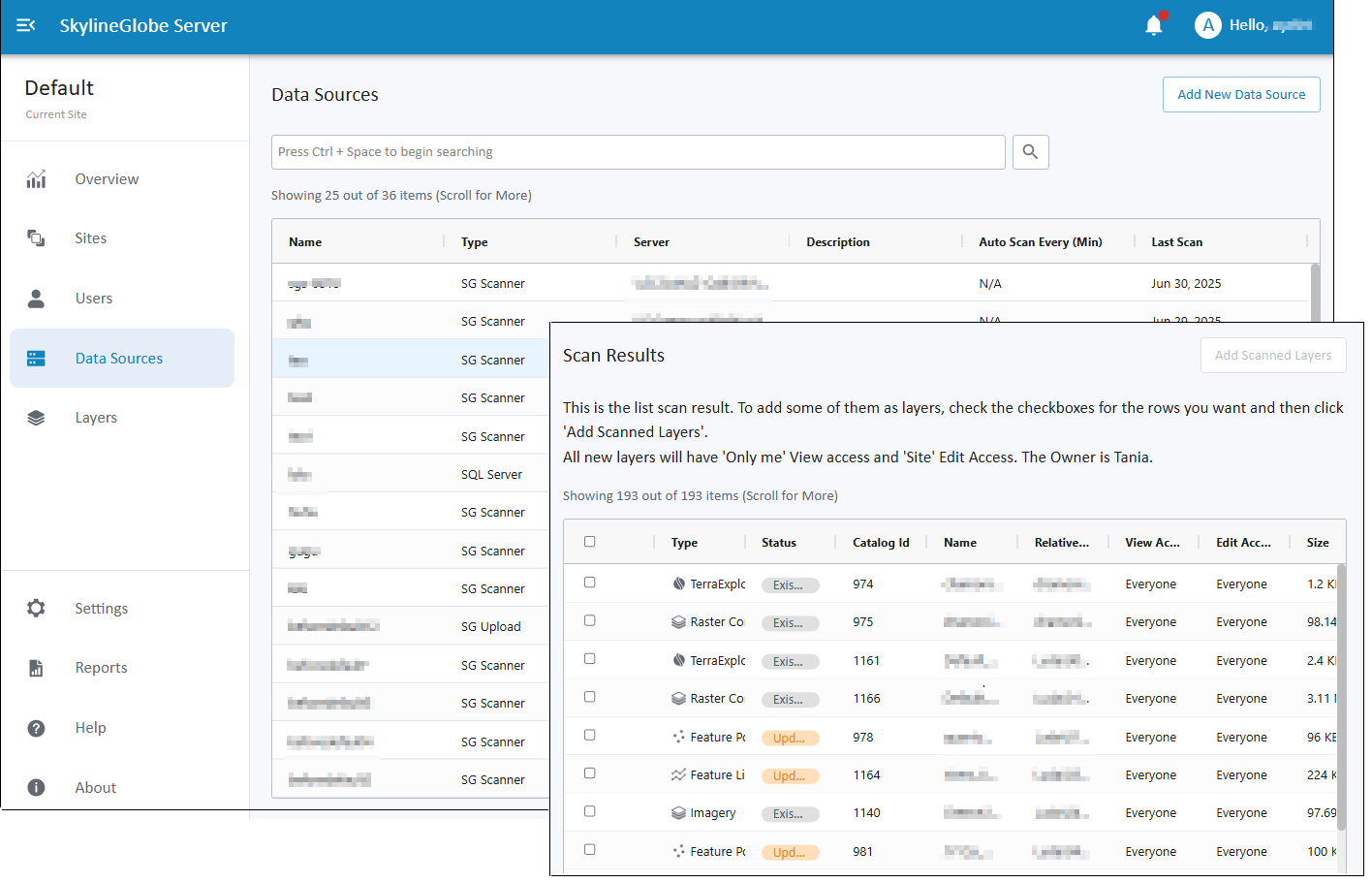
Task: Click Raster icon in catalog 975 row
Action: tap(679, 622)
